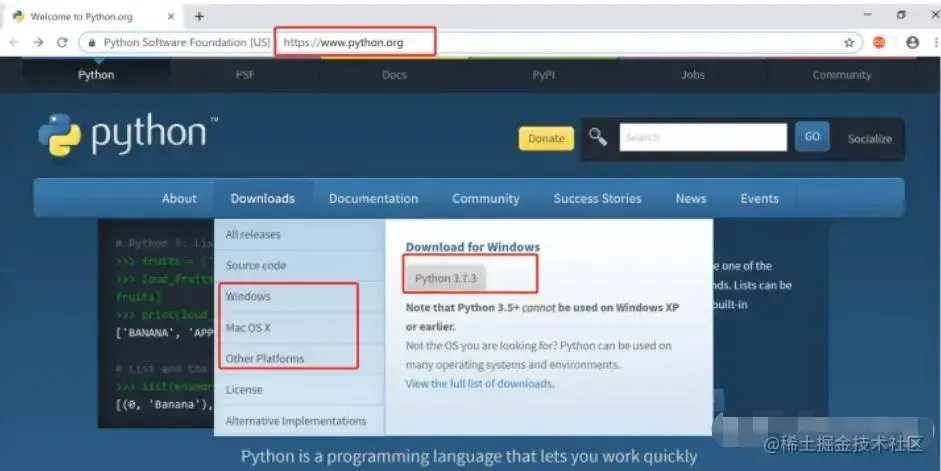941x471 pixels.
Task: Choose Other Platforms from Downloads menu
Action: [299, 359]
